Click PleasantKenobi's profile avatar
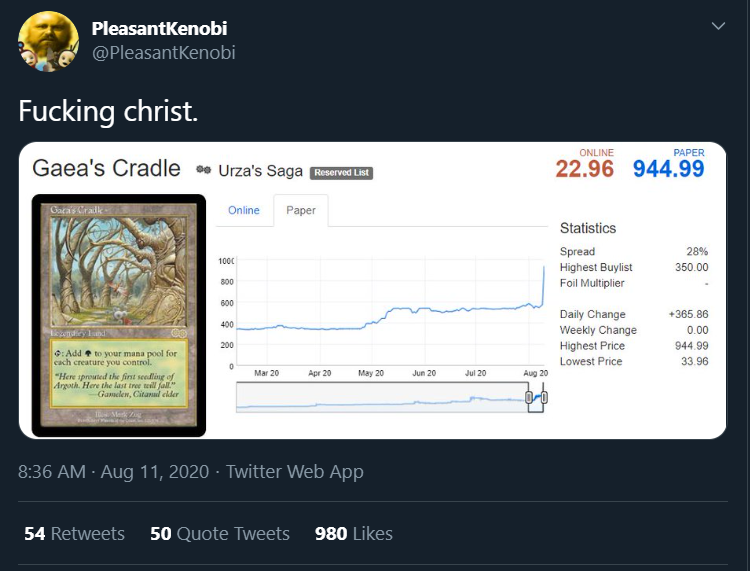The height and width of the screenshot is (571, 750). (x=48, y=41)
